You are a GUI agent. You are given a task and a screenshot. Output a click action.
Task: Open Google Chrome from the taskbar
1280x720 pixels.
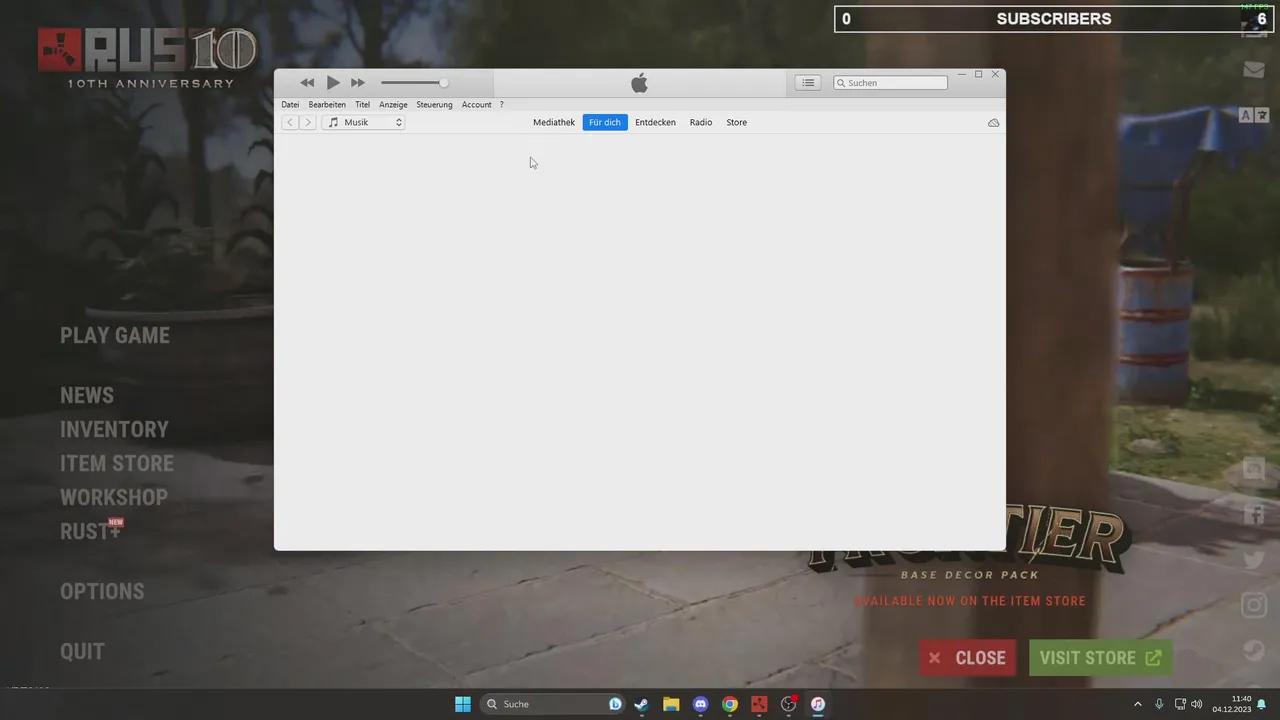click(x=730, y=704)
